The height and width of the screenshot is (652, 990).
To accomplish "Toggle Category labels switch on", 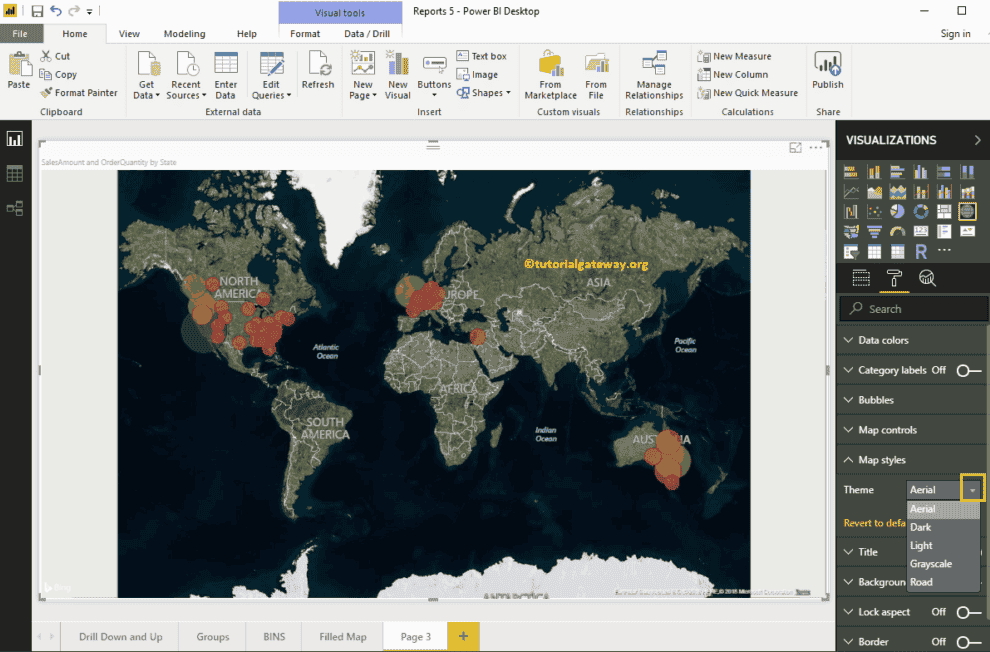I will tap(968, 370).
